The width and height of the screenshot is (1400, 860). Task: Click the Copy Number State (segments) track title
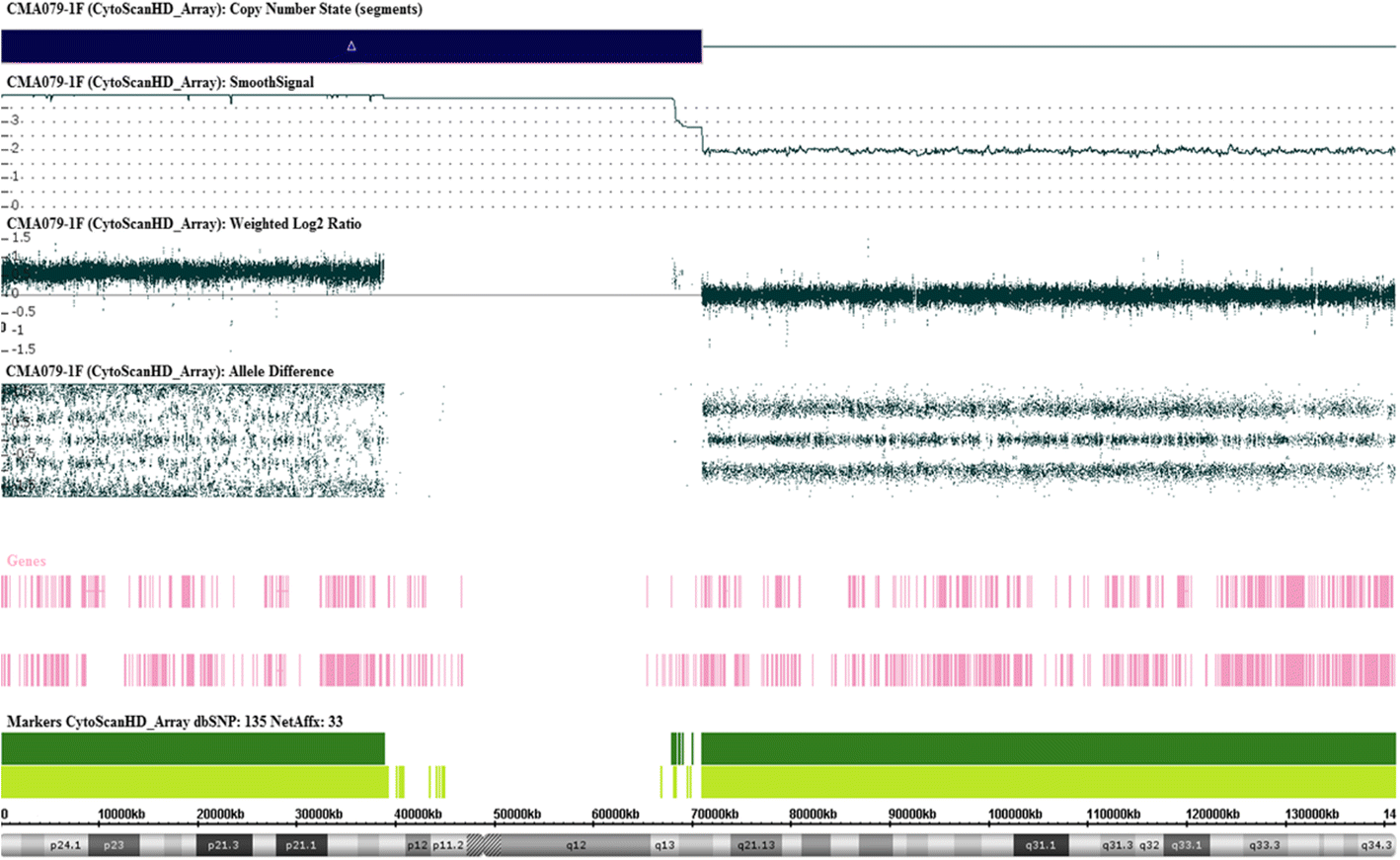click(214, 9)
